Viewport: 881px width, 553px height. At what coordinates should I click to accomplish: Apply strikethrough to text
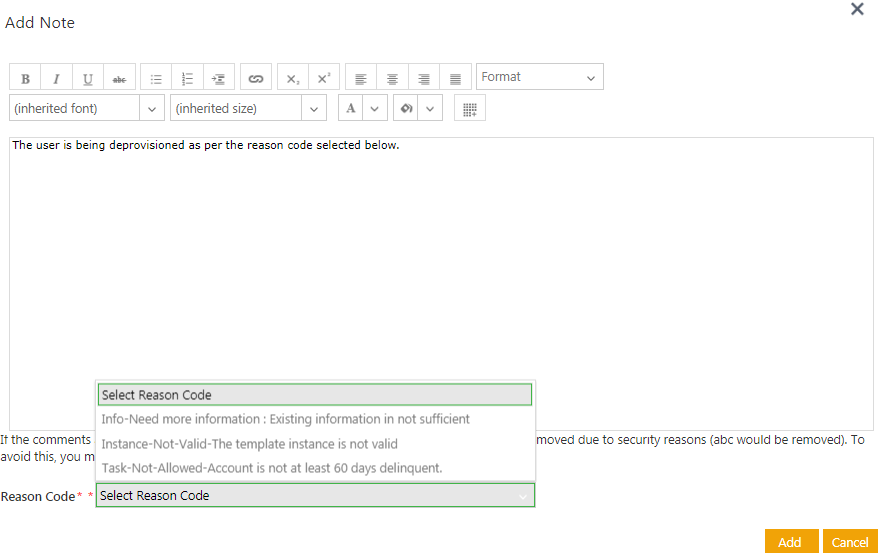[x=119, y=79]
